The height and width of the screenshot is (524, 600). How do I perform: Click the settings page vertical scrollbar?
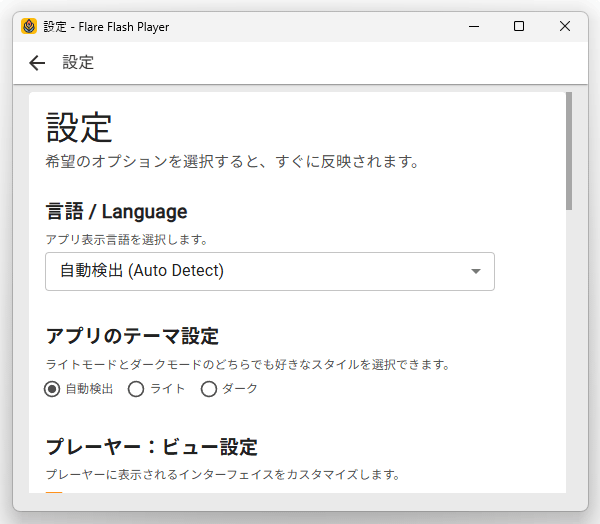569,151
